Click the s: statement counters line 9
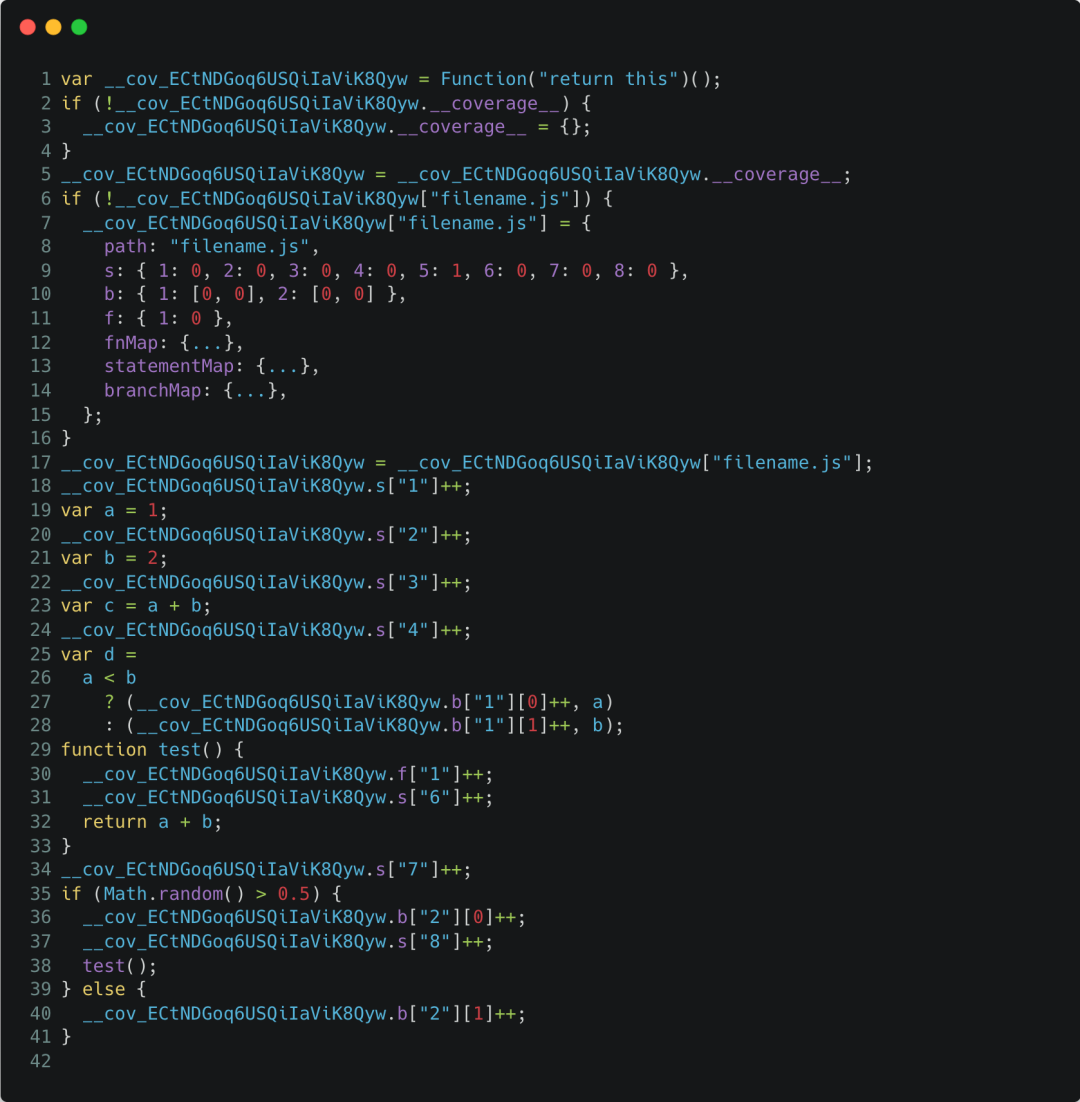Image resolution: width=1080 pixels, height=1102 pixels. [396, 271]
